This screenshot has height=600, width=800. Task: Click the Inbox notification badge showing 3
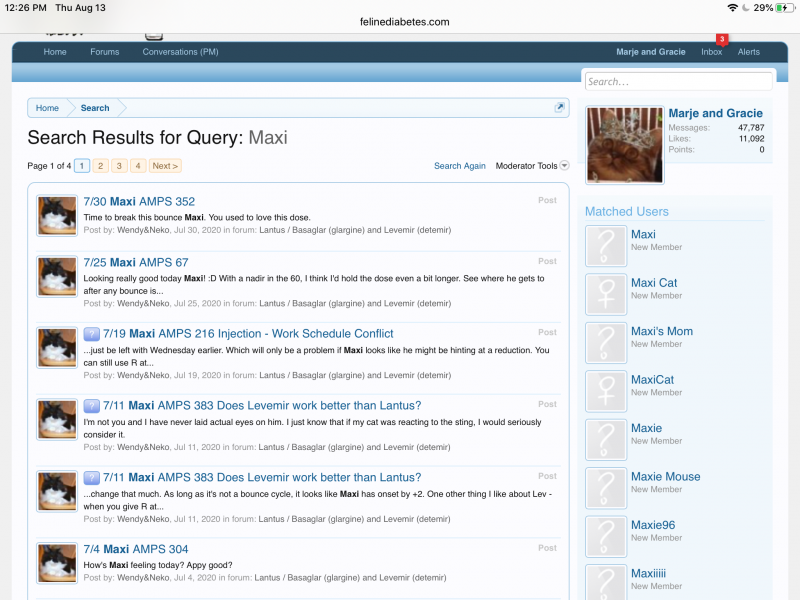pyautogui.click(x=721, y=39)
